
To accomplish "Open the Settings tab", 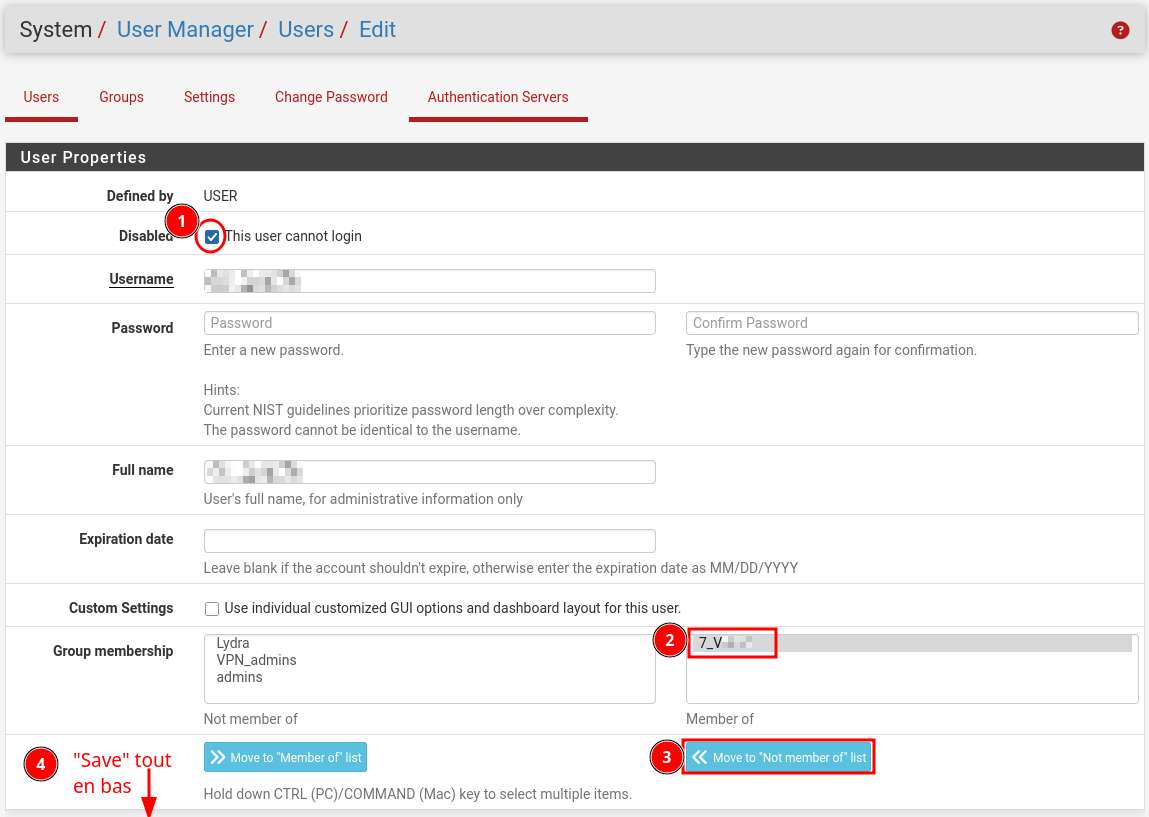I will point(209,97).
